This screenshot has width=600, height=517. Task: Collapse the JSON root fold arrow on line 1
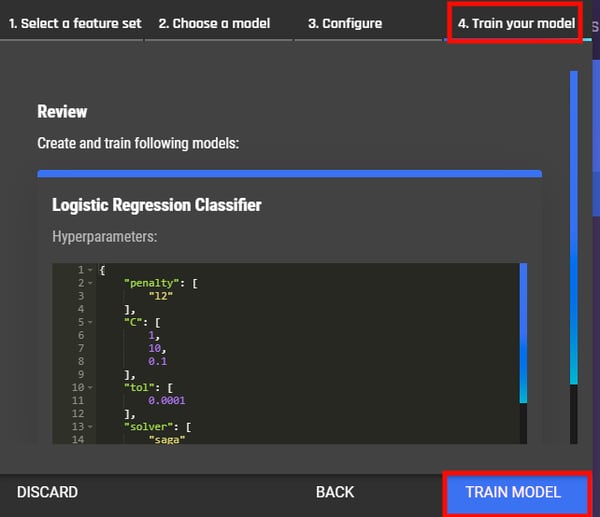[x=90, y=270]
